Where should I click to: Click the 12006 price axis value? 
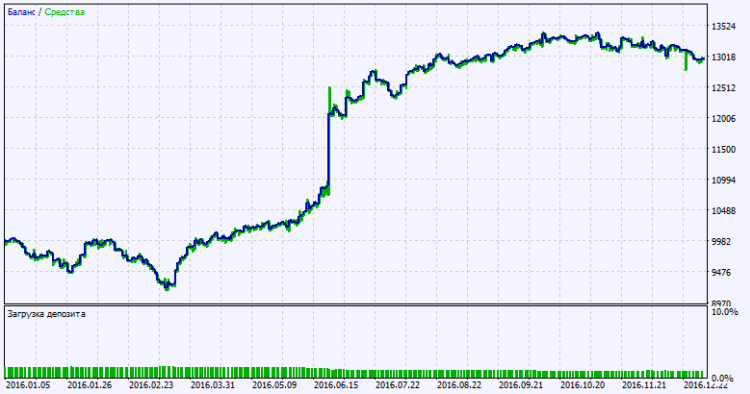724,119
